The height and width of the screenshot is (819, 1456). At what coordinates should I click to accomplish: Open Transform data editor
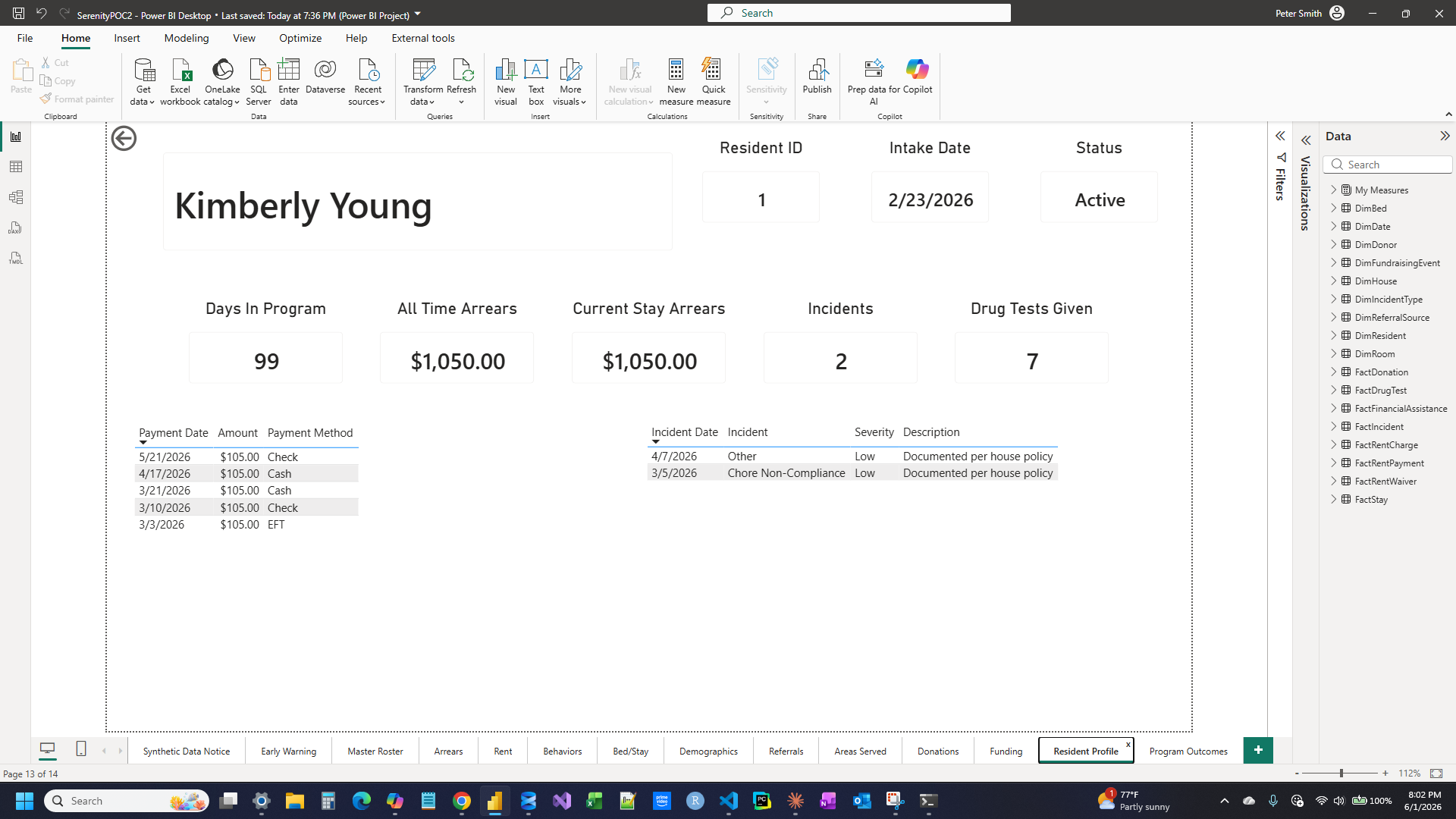point(423,82)
